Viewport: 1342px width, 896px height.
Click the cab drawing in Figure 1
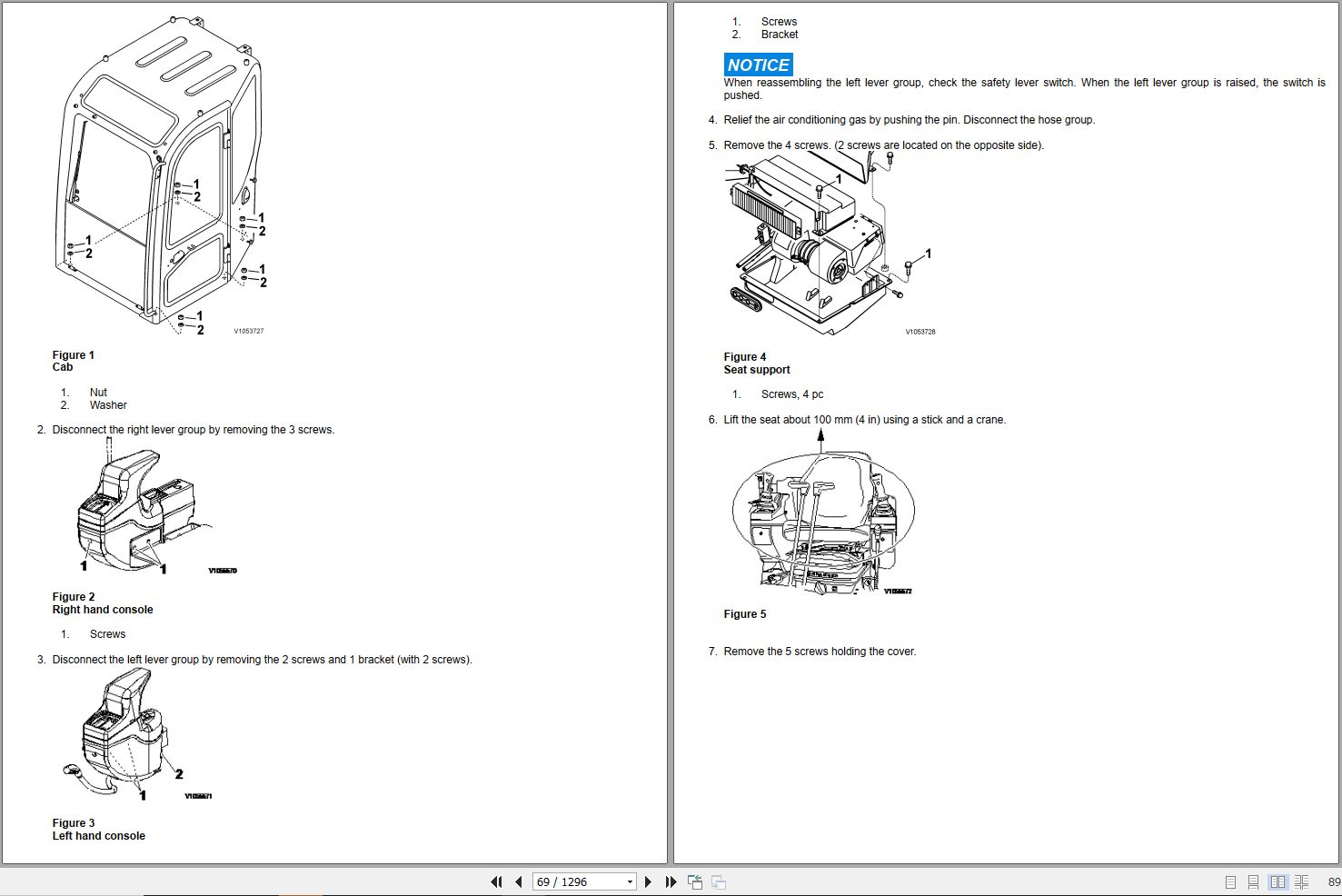click(x=161, y=177)
